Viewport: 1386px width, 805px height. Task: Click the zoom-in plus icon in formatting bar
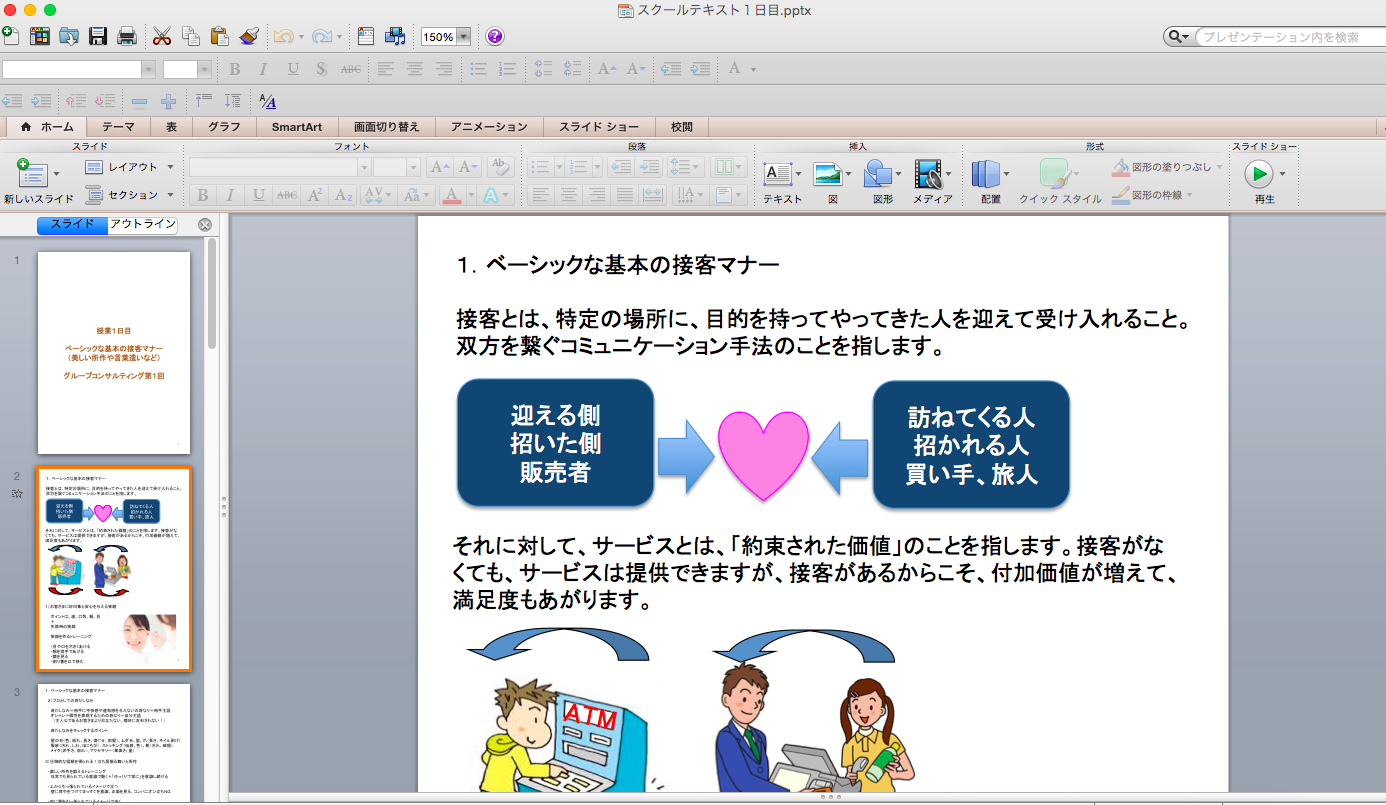[168, 101]
